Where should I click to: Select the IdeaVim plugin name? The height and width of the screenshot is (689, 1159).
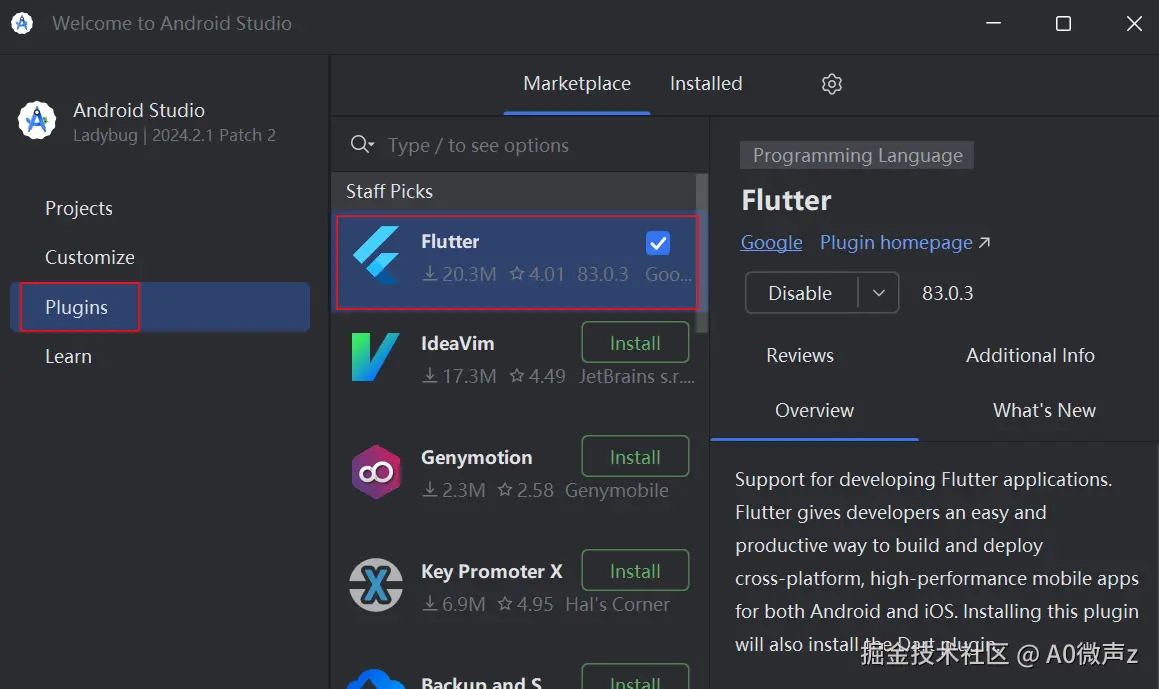point(458,343)
